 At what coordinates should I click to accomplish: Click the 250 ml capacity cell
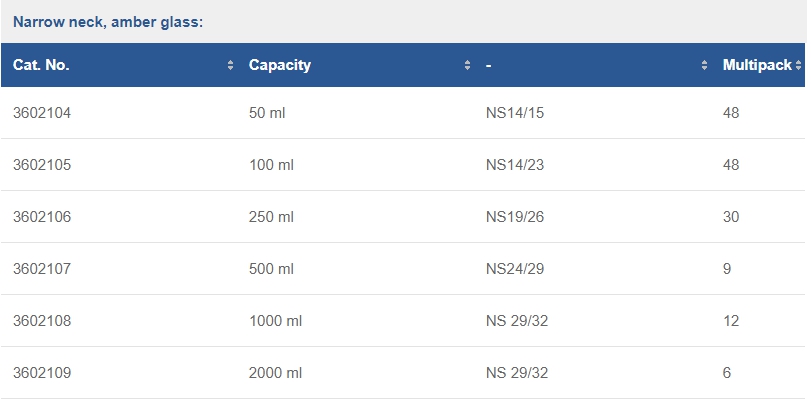pos(271,217)
